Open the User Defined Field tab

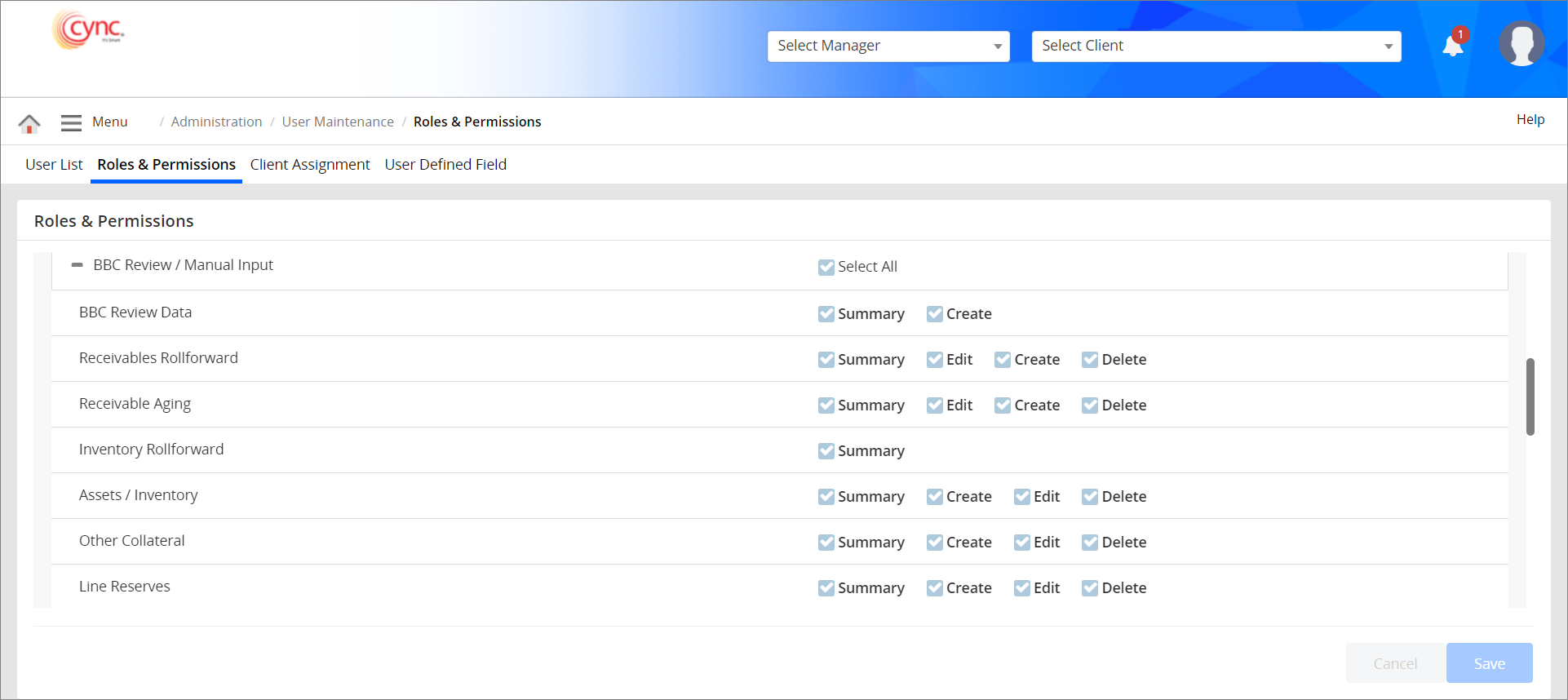pos(445,165)
